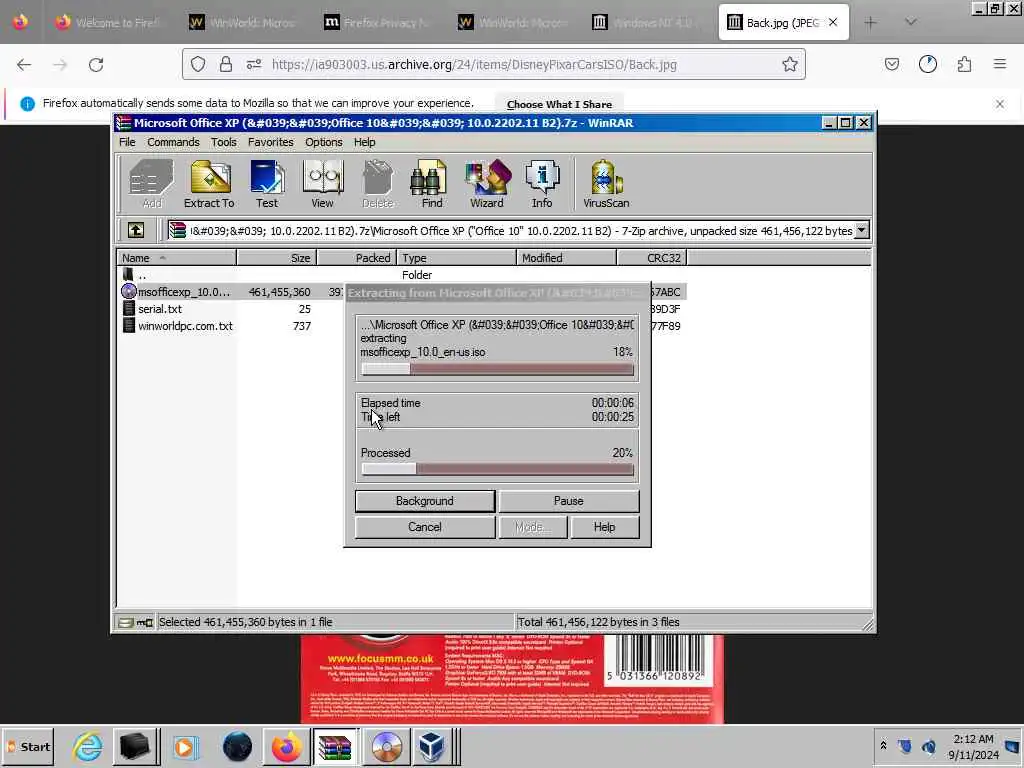
Task: Open Firefox from the taskbar
Action: click(286, 746)
